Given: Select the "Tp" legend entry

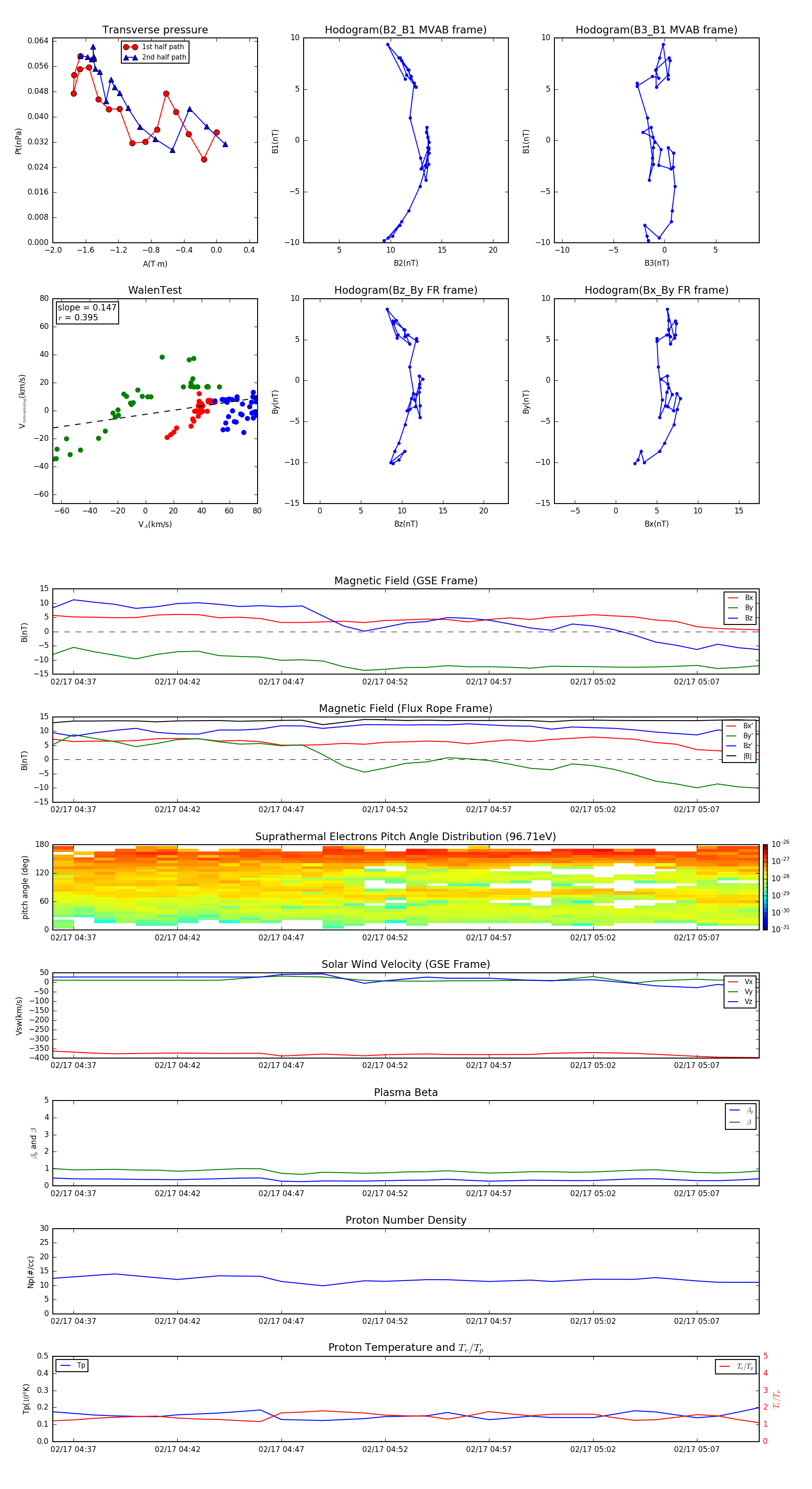Looking at the screenshot, I should pyautogui.click(x=72, y=1365).
